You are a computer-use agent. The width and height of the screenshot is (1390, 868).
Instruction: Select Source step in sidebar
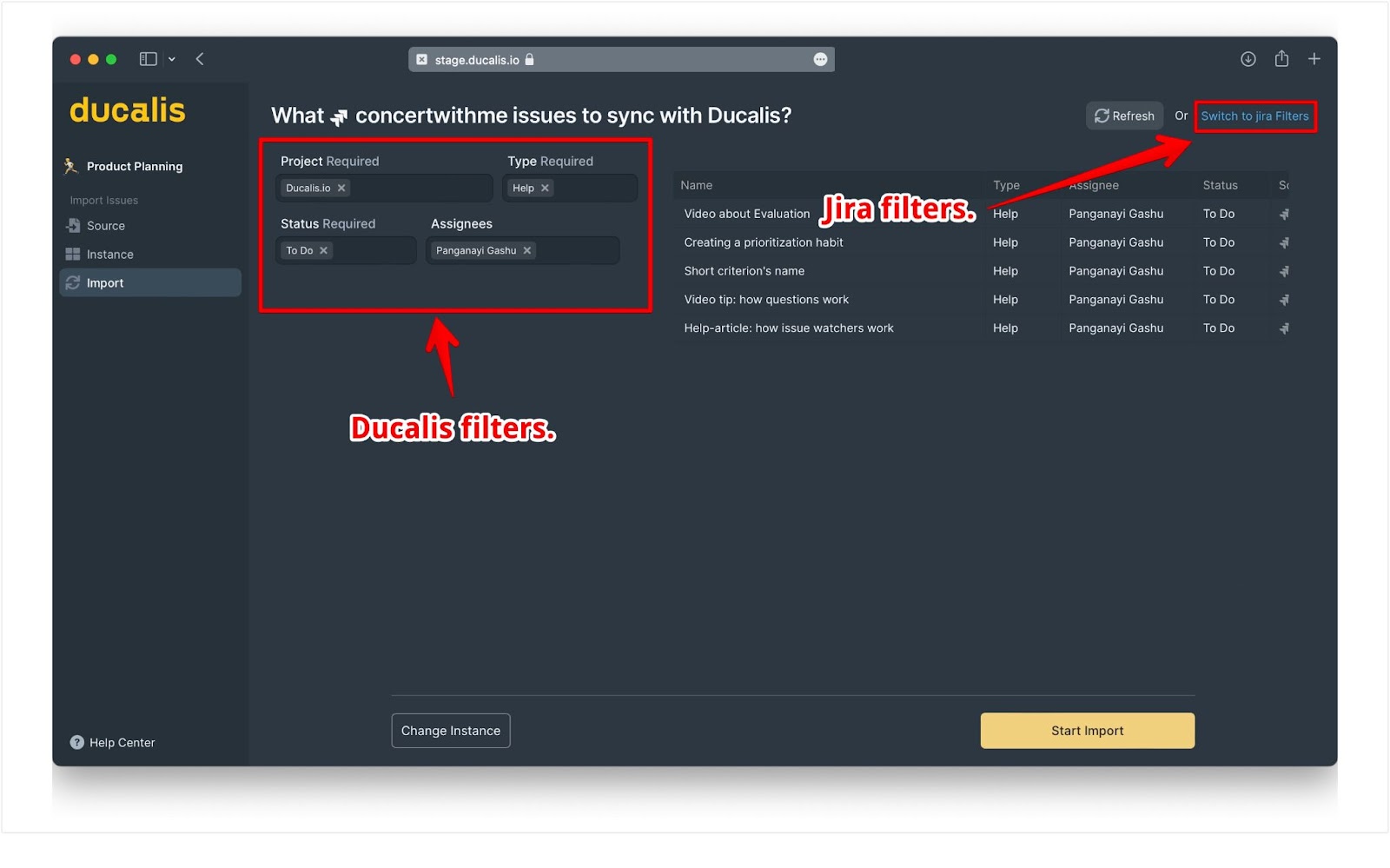[106, 226]
